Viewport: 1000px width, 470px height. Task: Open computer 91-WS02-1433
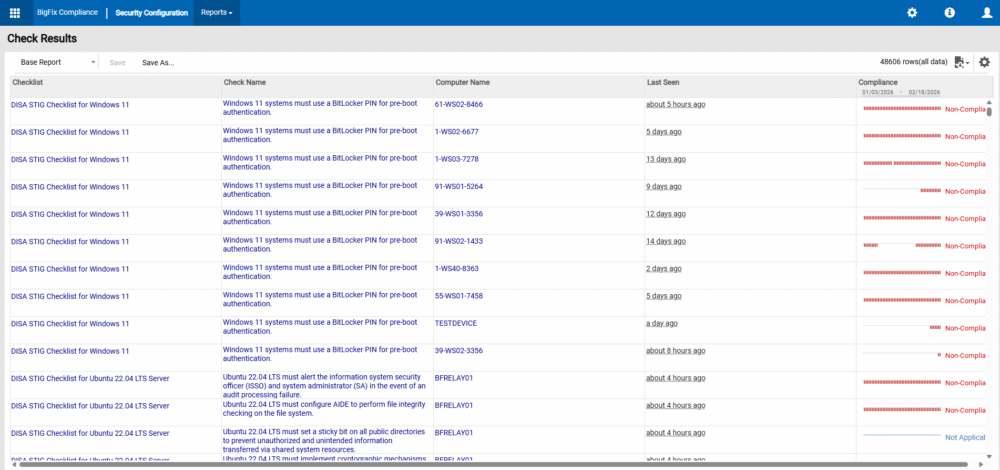coord(459,242)
